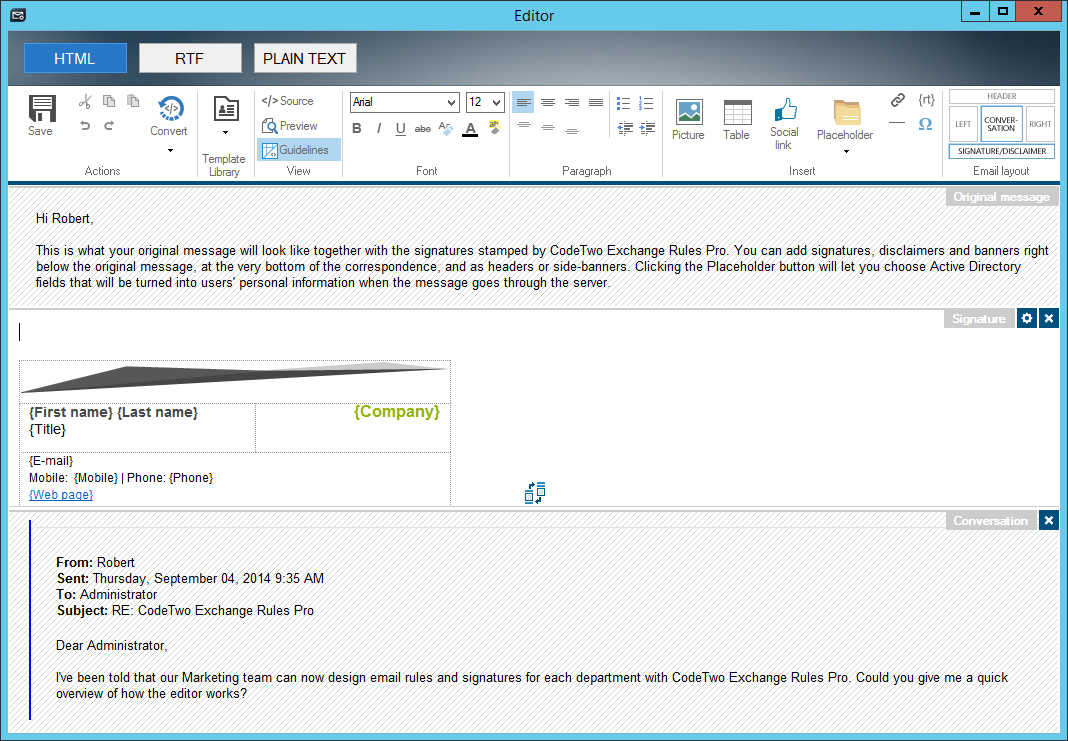Align paragraph text left
This screenshot has width=1068, height=741.
[x=523, y=102]
